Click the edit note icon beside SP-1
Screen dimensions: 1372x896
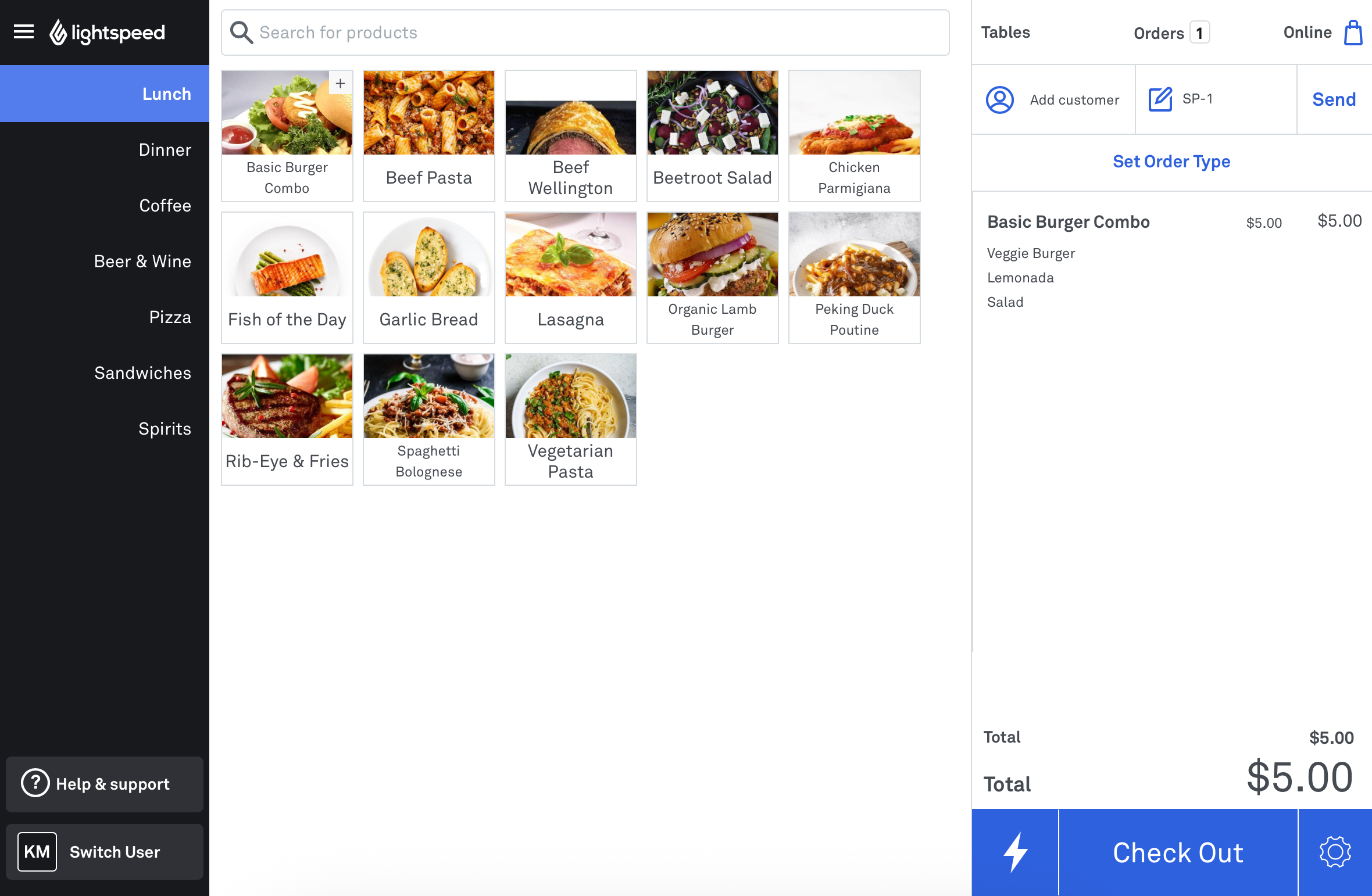coord(1160,99)
